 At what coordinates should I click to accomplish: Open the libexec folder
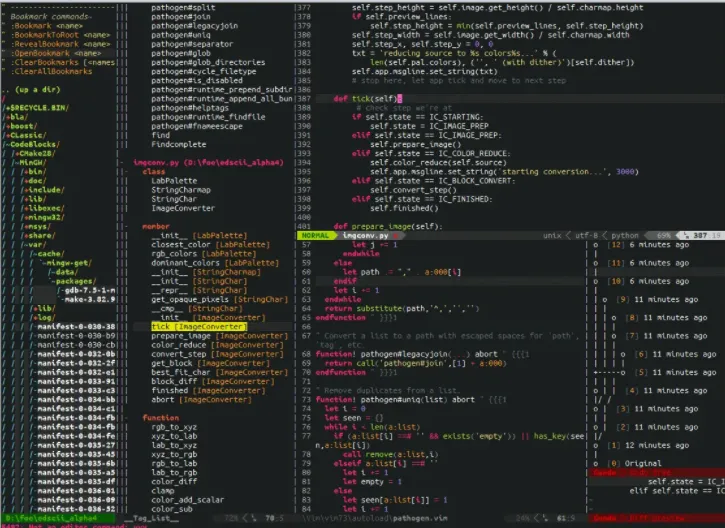point(44,208)
